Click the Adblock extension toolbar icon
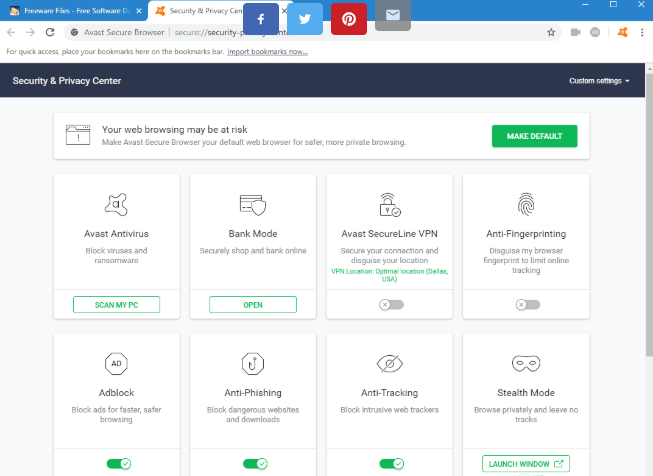The image size is (653, 476). (595, 32)
